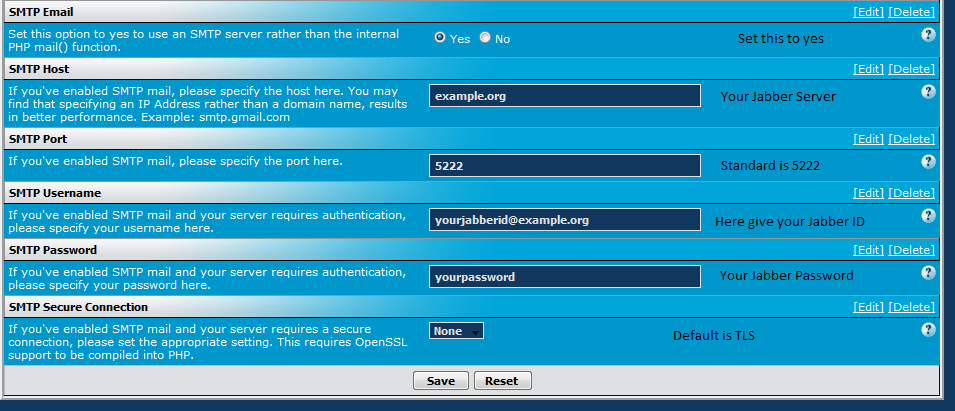Click Delete link for SMTP Host
Viewport: 955px width, 411px height.
911,69
